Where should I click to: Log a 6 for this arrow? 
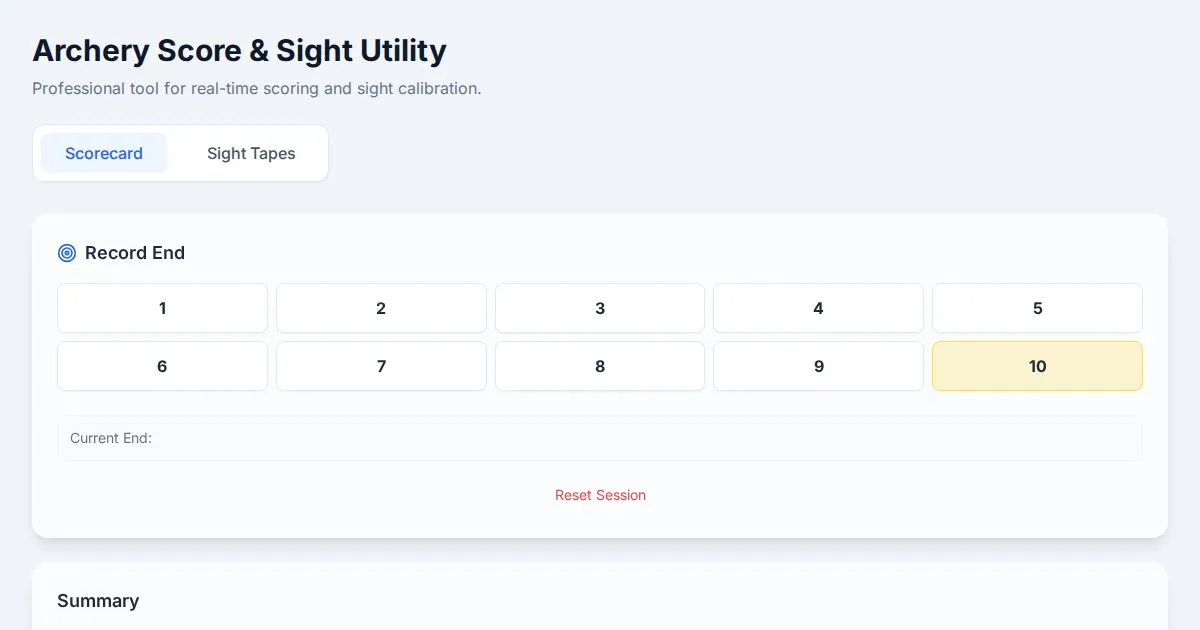pyautogui.click(x=162, y=366)
